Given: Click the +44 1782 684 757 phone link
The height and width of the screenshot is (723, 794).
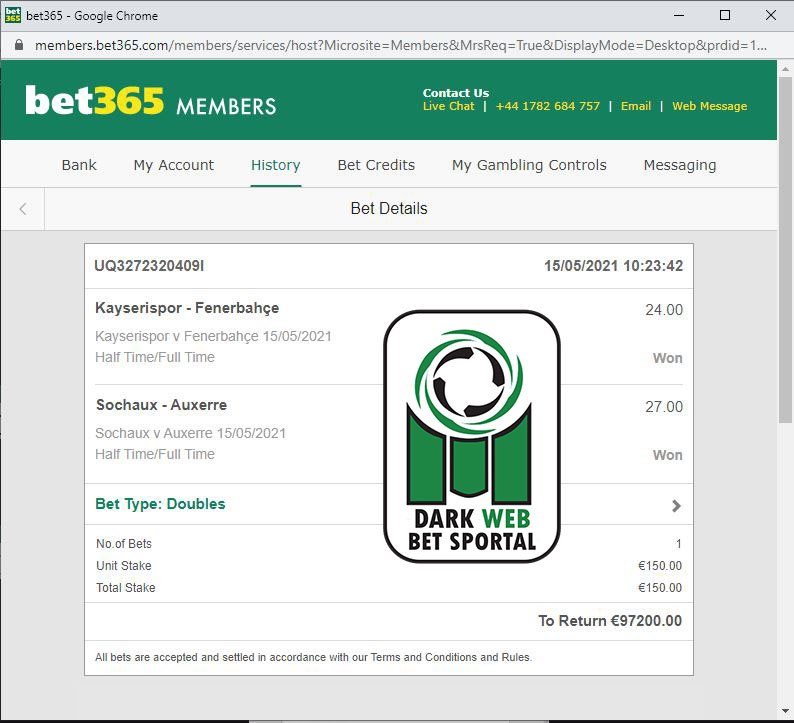Looking at the screenshot, I should 547,106.
